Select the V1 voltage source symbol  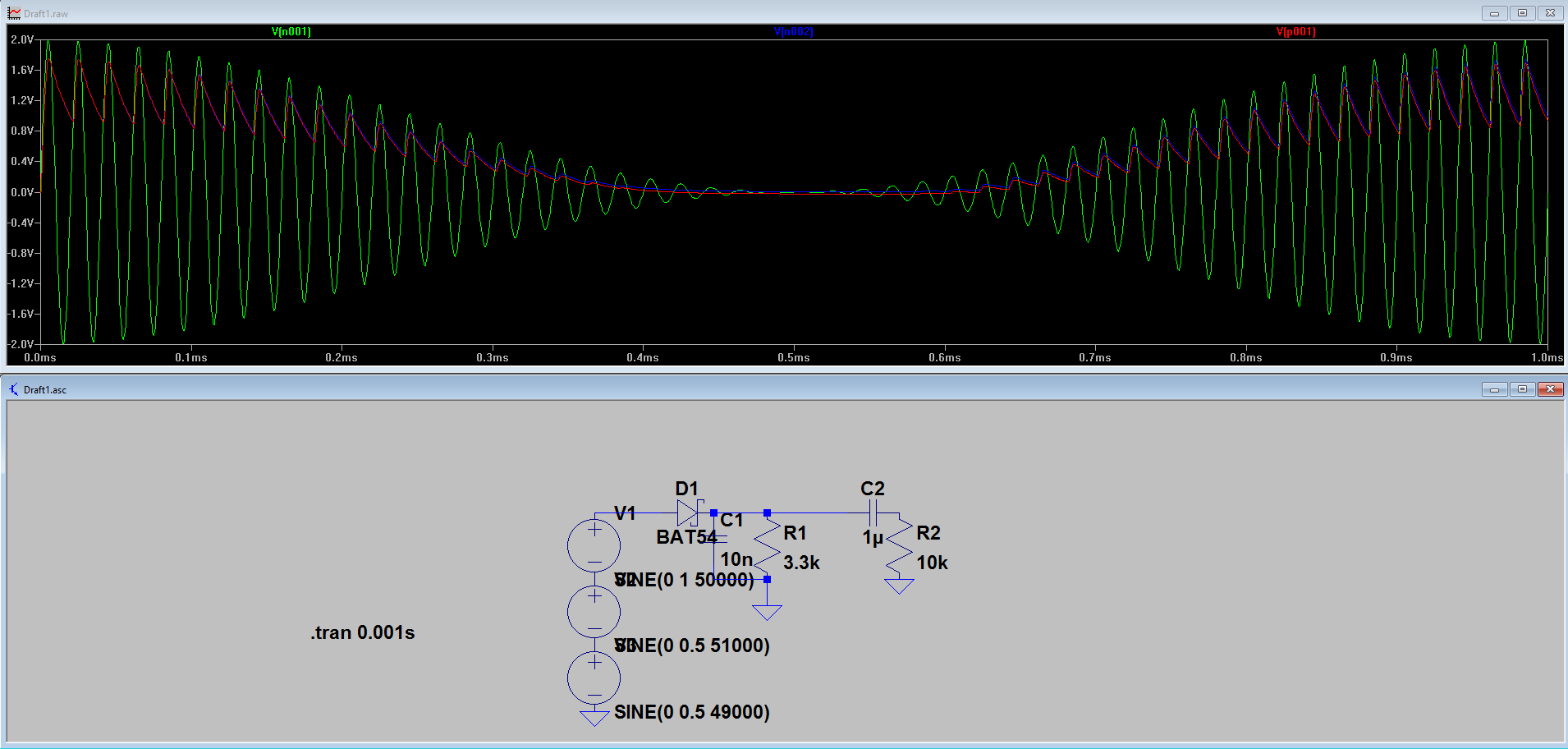coord(594,545)
